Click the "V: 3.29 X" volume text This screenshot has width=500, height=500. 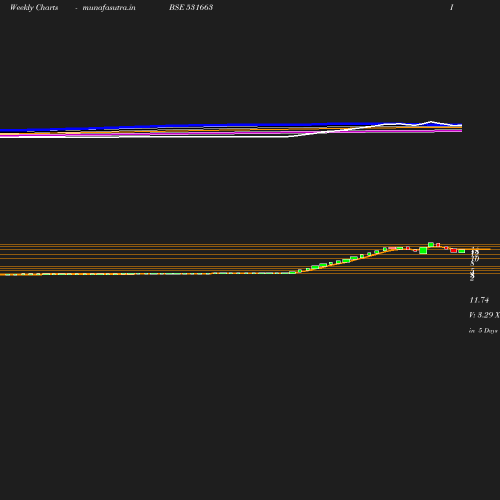(x=484, y=315)
